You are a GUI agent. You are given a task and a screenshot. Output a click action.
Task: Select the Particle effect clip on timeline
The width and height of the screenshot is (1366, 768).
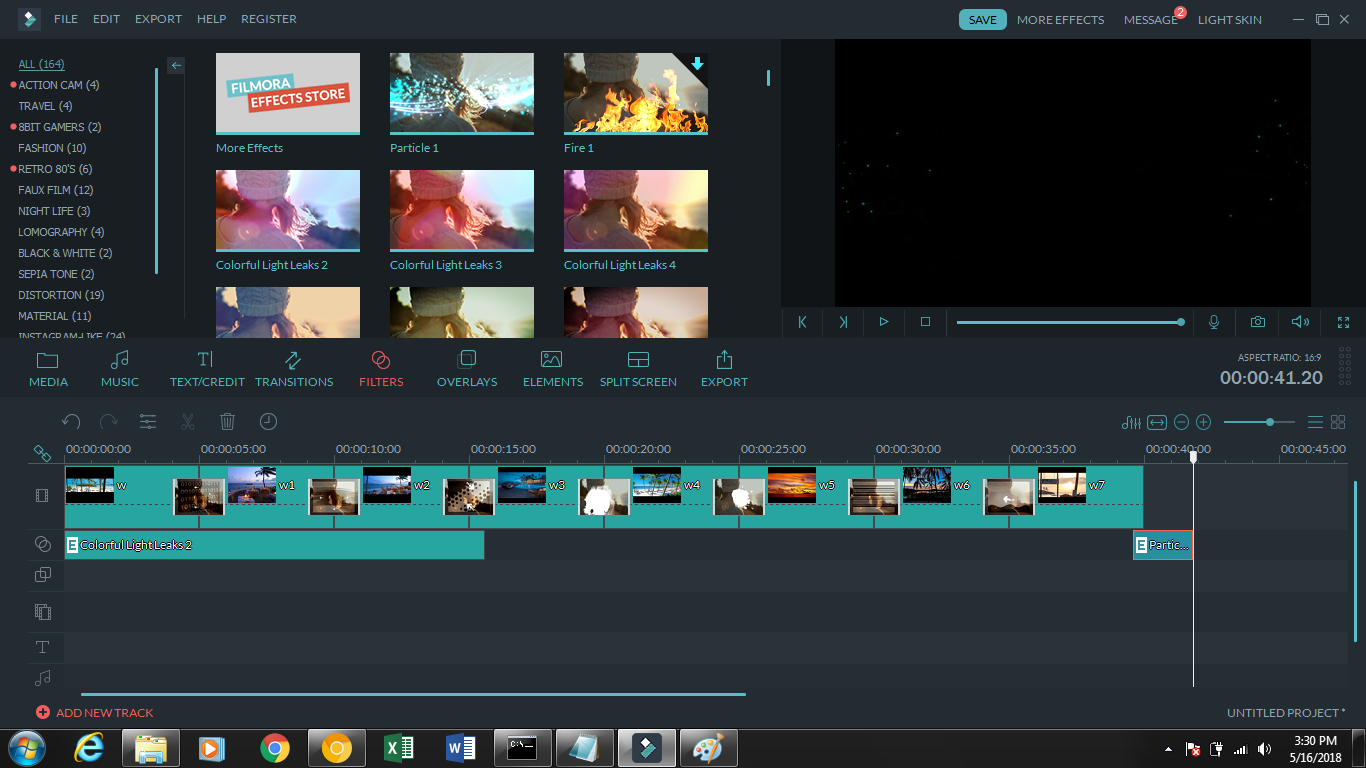click(x=1163, y=545)
